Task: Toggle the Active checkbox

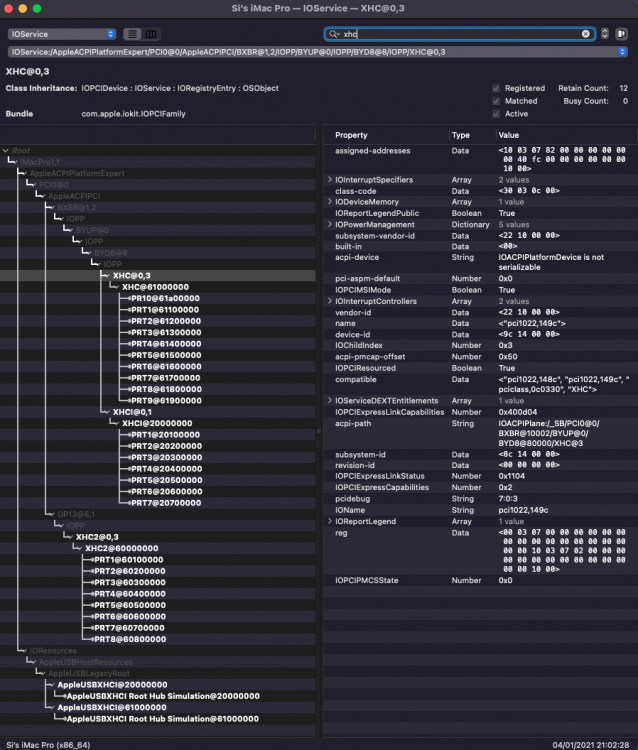Action: click(x=496, y=114)
